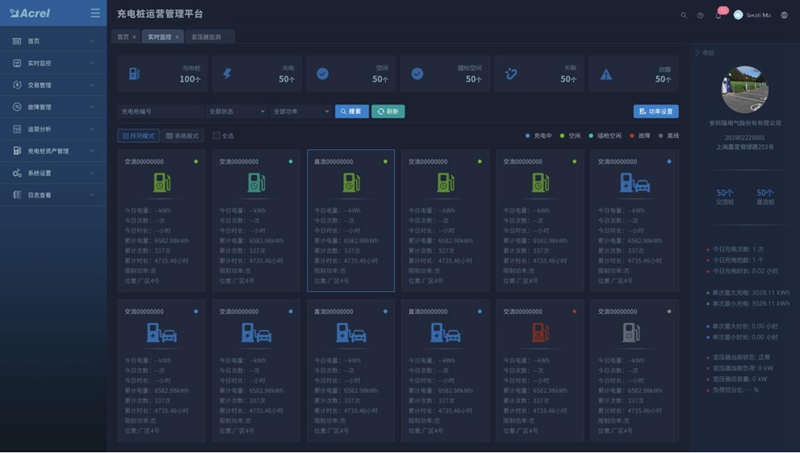Click the lightning bolt 充电 stat icon
The image size is (800, 453).
coord(228,74)
